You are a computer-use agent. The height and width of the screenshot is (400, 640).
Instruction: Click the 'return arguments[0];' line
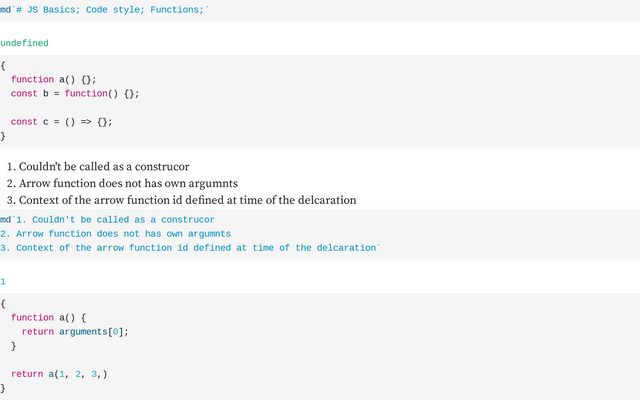(75, 332)
